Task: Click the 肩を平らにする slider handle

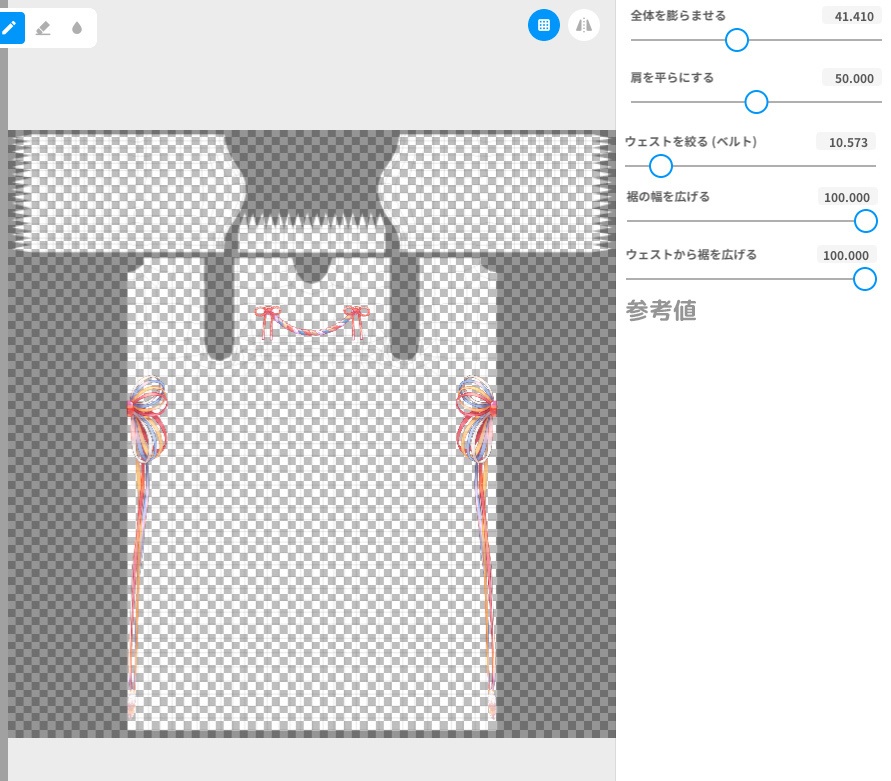Action: tap(756, 102)
